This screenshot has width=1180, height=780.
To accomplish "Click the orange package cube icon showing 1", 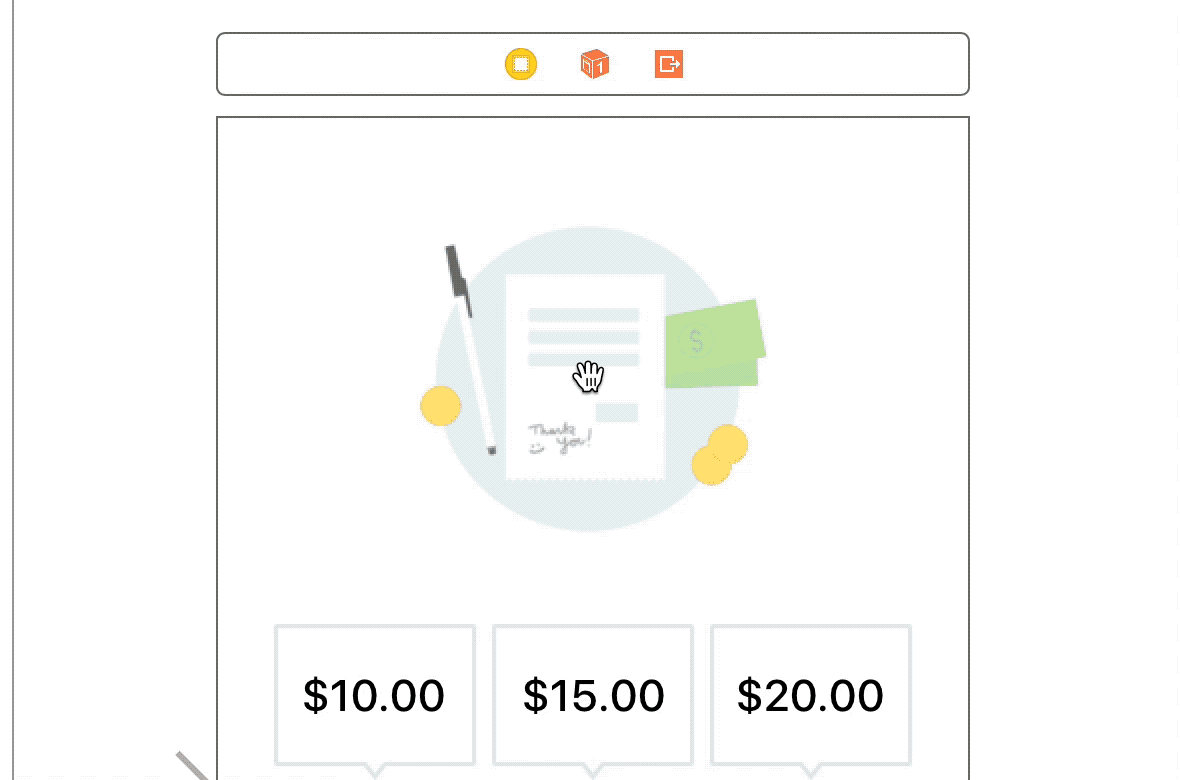I will click(x=594, y=64).
